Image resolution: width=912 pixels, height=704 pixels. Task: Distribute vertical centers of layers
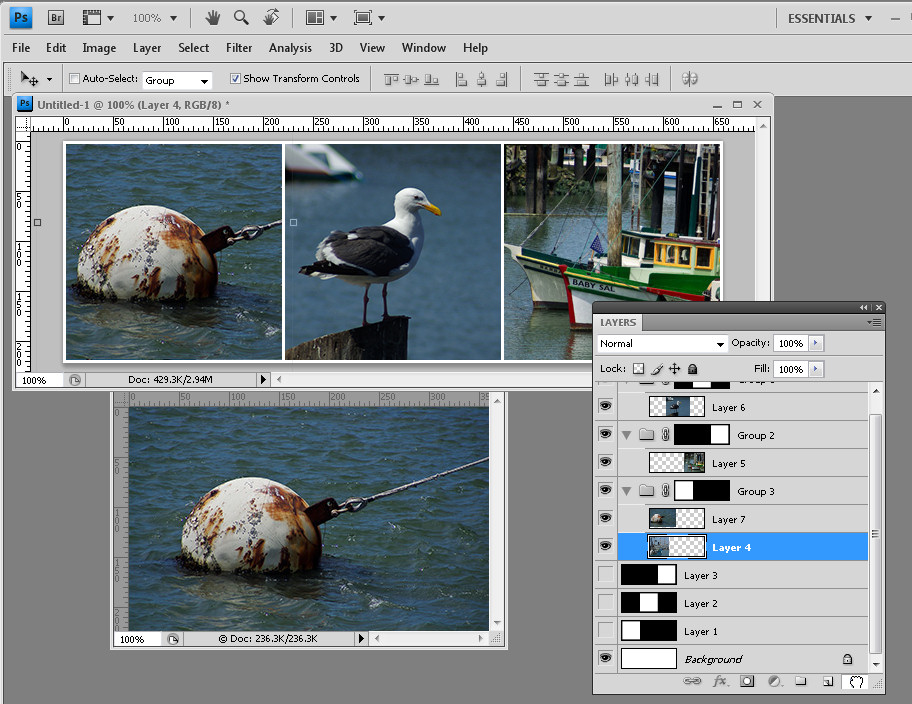coord(561,79)
